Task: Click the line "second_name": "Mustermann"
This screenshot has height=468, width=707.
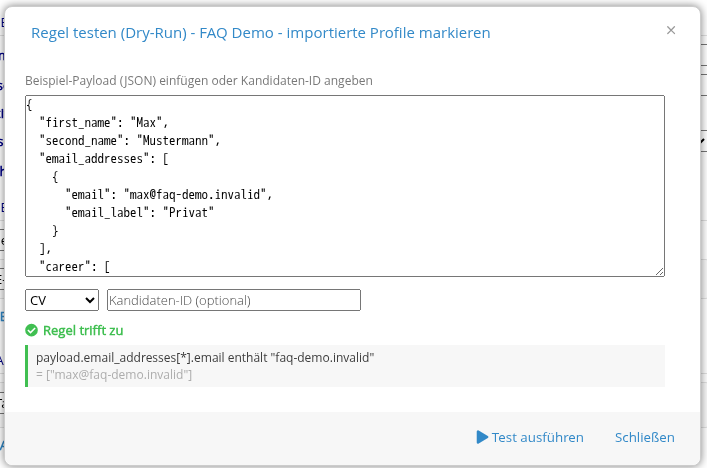Action: 129,141
